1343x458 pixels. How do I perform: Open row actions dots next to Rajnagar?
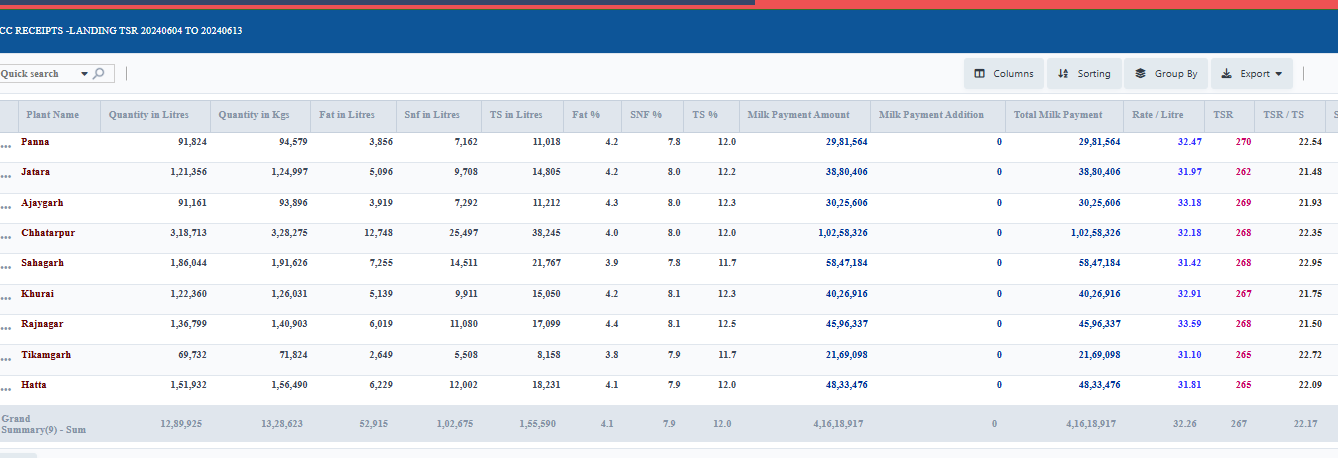(x=6, y=328)
